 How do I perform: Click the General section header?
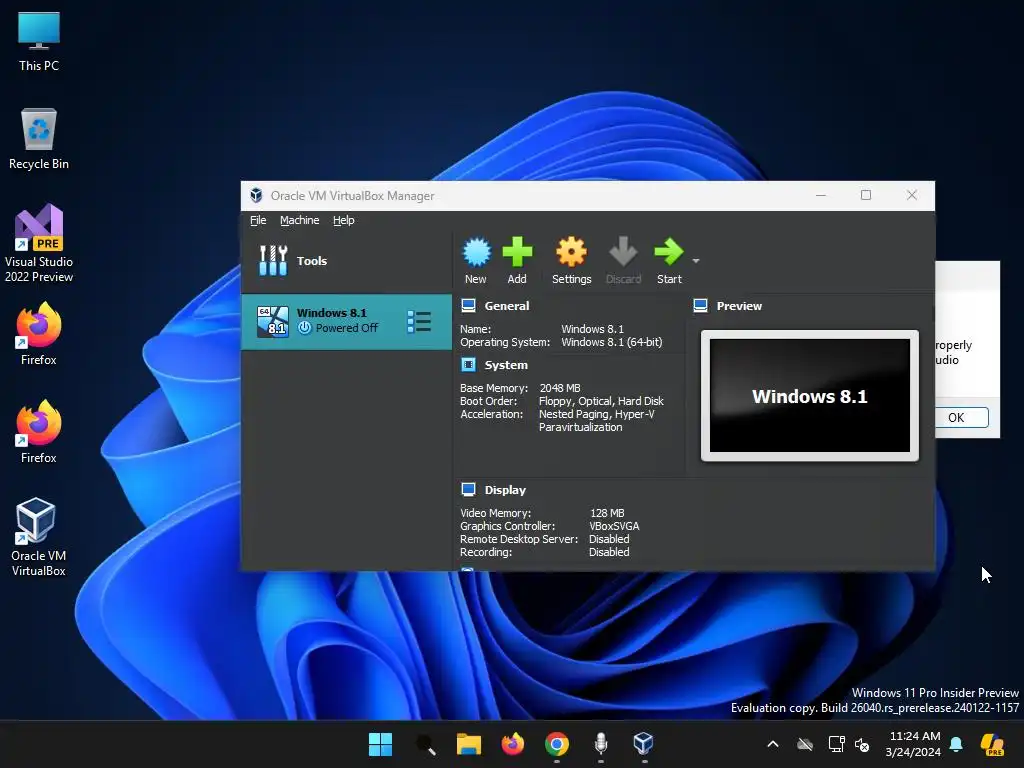(x=507, y=306)
